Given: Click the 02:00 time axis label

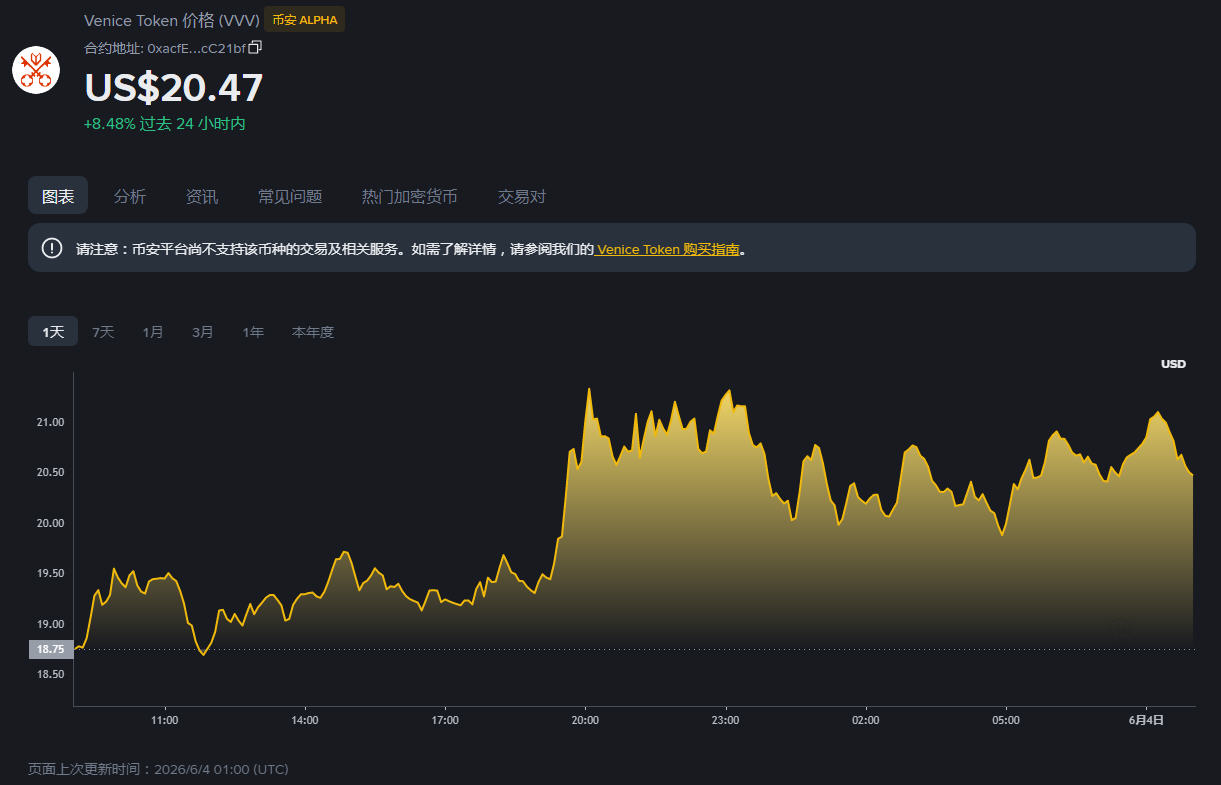Looking at the screenshot, I should [x=865, y=720].
